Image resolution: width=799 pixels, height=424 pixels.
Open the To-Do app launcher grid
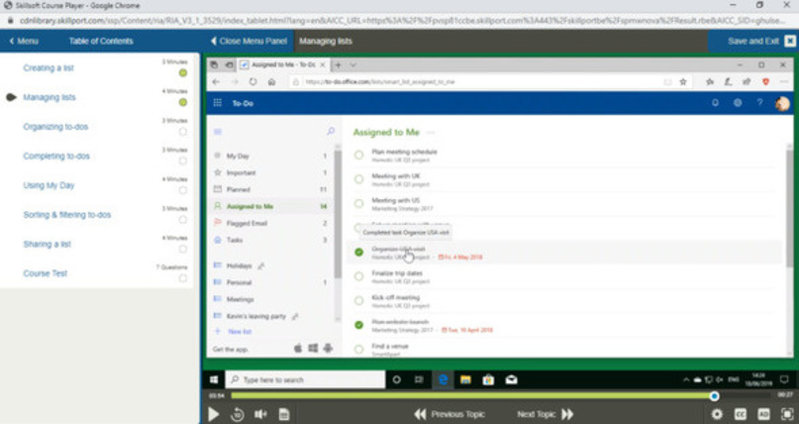point(218,103)
